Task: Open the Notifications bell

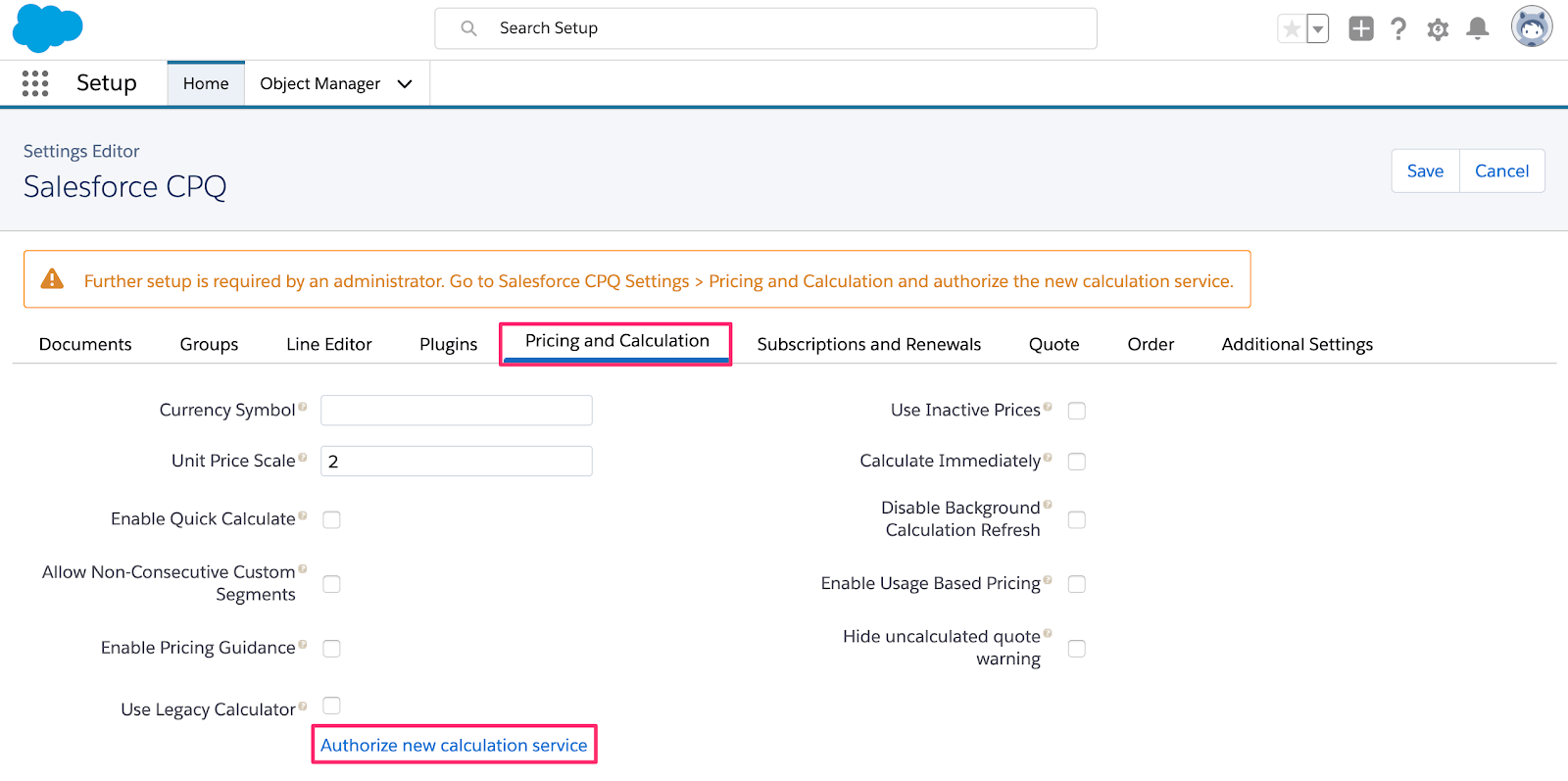Action: [1478, 28]
